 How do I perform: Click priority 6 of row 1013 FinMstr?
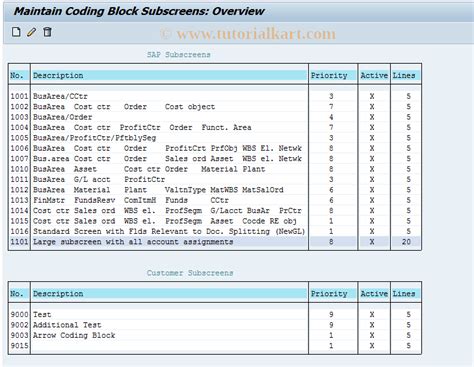tap(331, 200)
